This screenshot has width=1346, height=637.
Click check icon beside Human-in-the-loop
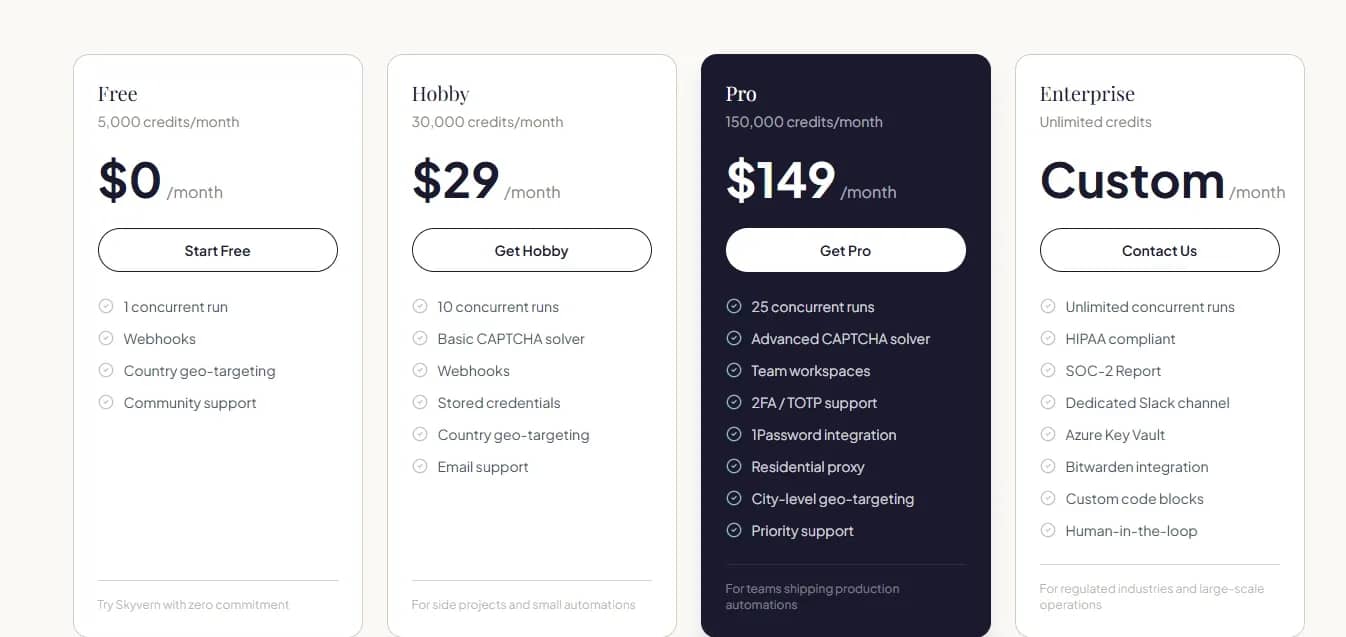point(1048,530)
